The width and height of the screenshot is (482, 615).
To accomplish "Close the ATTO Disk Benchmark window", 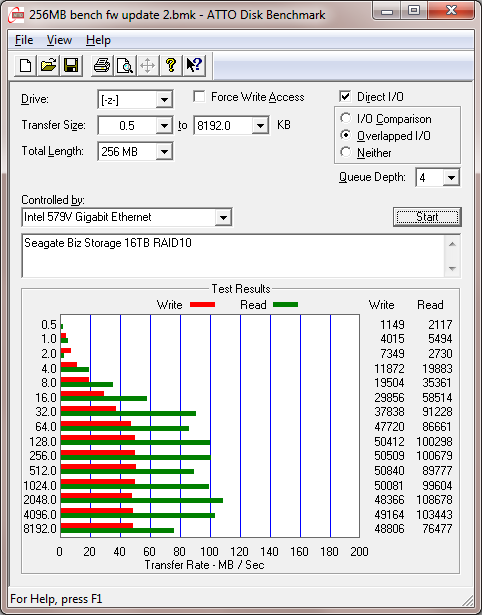I will [x=451, y=11].
